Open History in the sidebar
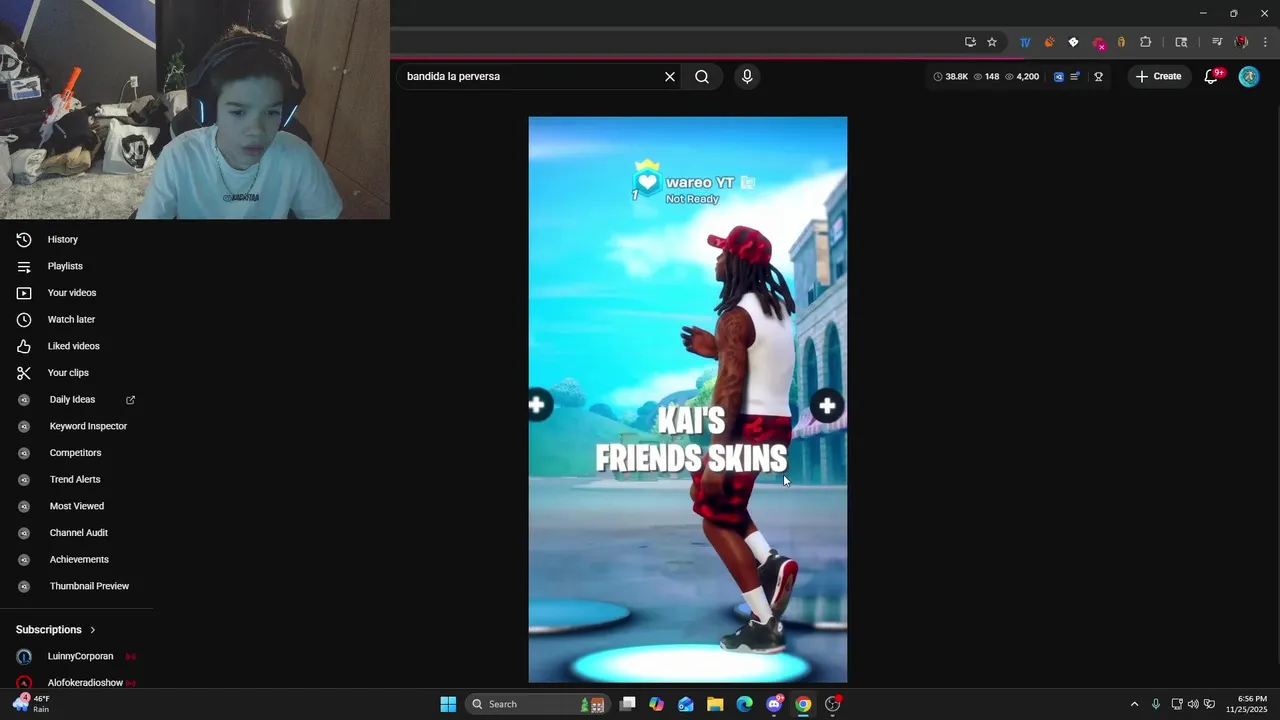 (x=62, y=239)
